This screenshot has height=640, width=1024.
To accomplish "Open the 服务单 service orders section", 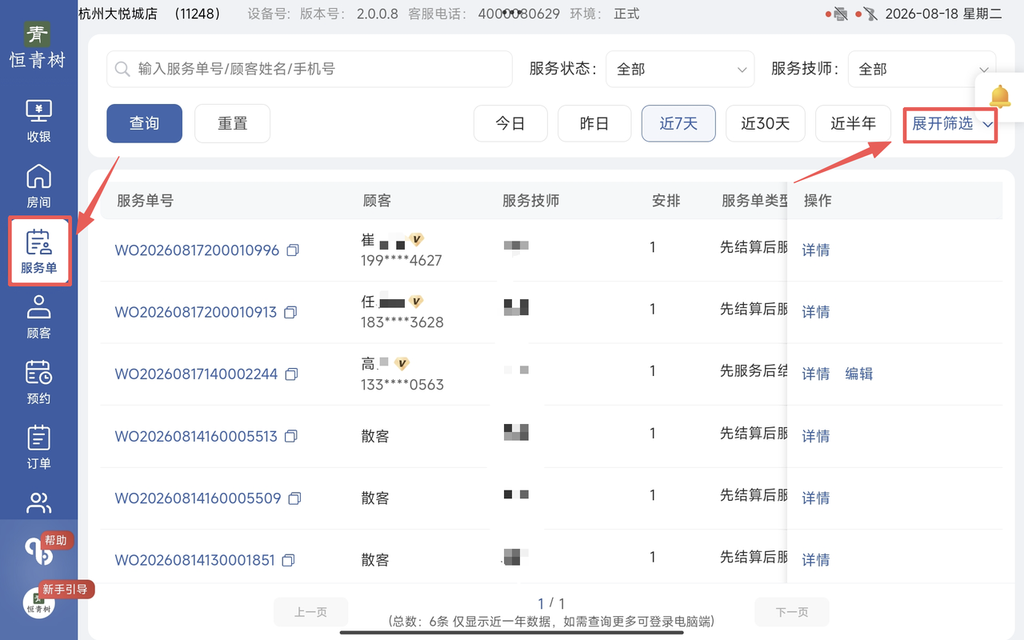I will [x=39, y=251].
